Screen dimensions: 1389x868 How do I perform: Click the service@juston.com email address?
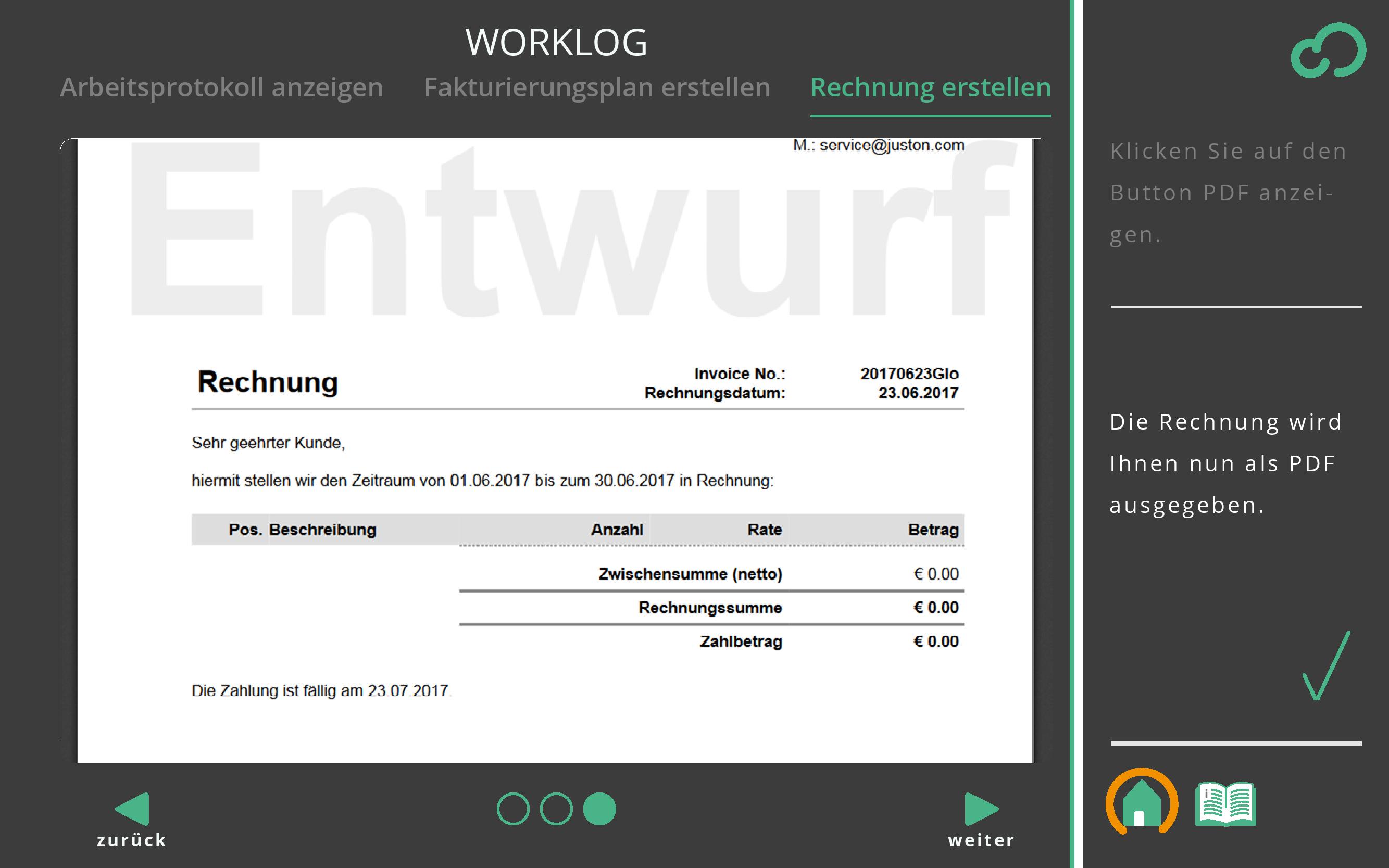click(891, 145)
